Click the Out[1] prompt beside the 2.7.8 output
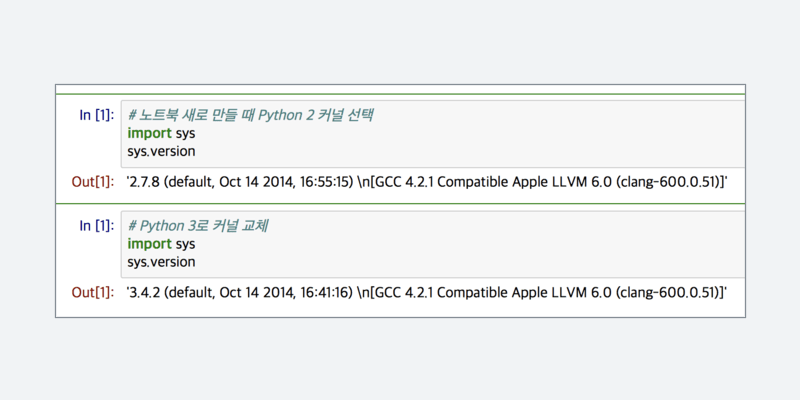The width and height of the screenshot is (800, 400). [x=93, y=181]
